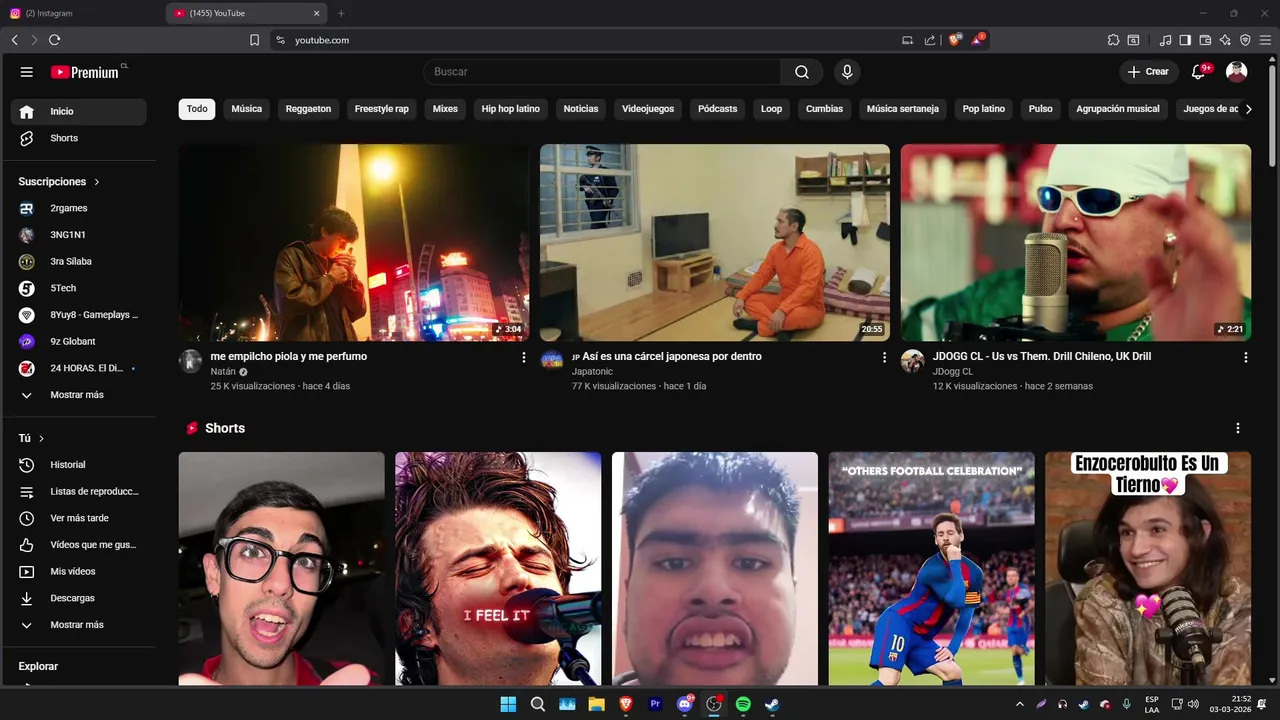Screen dimensions: 1280x720
Task: Play the JDOGG CL drill video thumbnail
Action: 1076,243
